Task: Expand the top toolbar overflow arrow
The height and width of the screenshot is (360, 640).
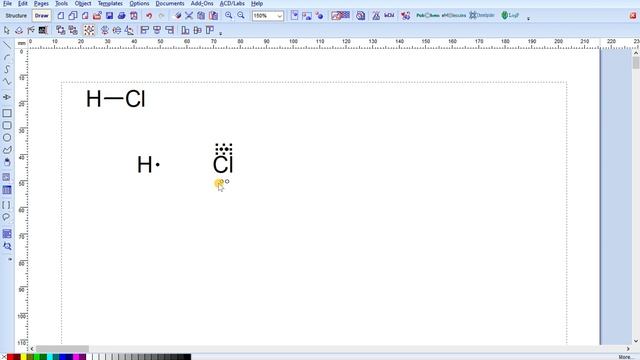Action: pyautogui.click(x=528, y=18)
